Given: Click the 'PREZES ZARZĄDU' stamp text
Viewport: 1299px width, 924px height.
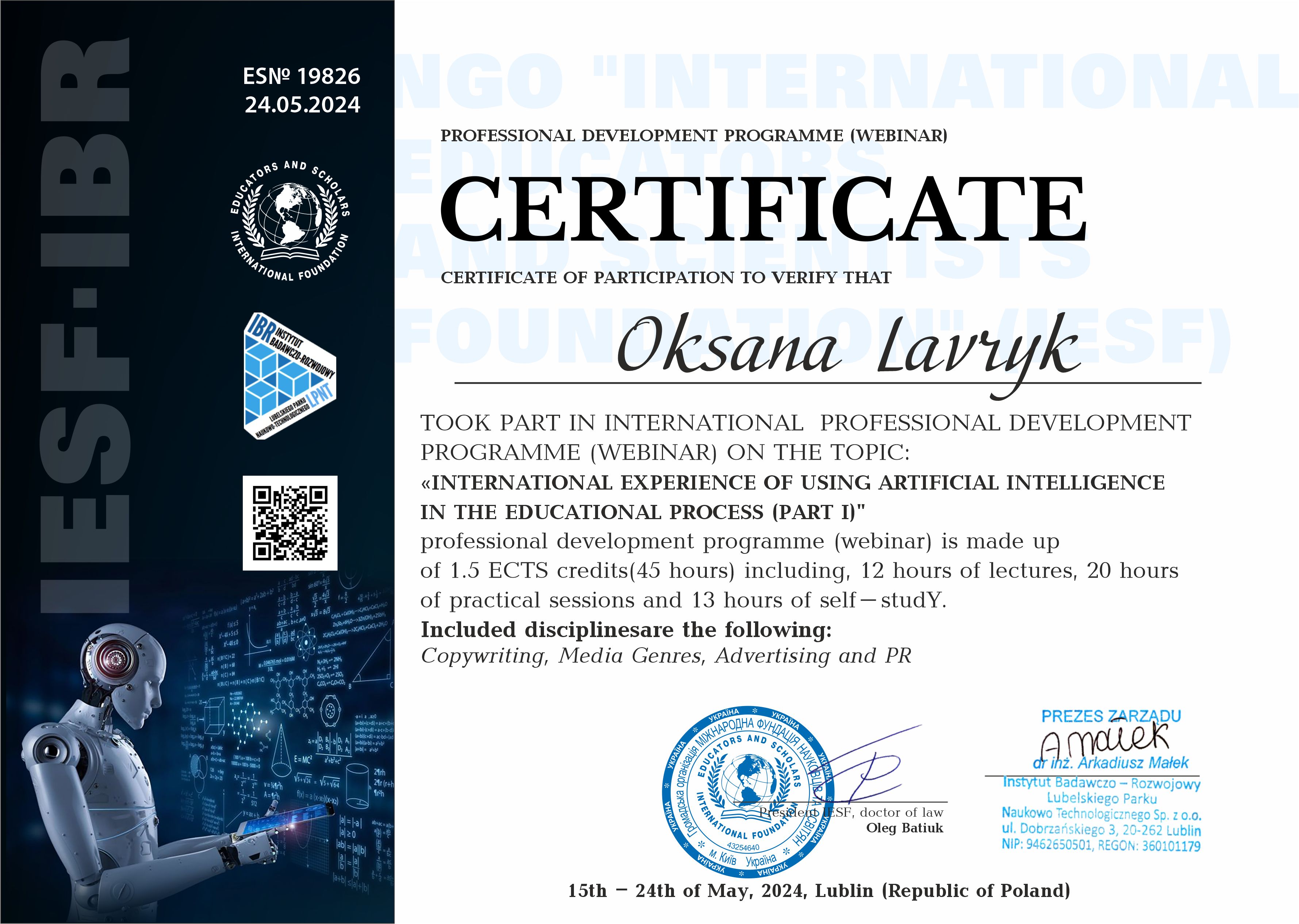Looking at the screenshot, I should [1111, 716].
